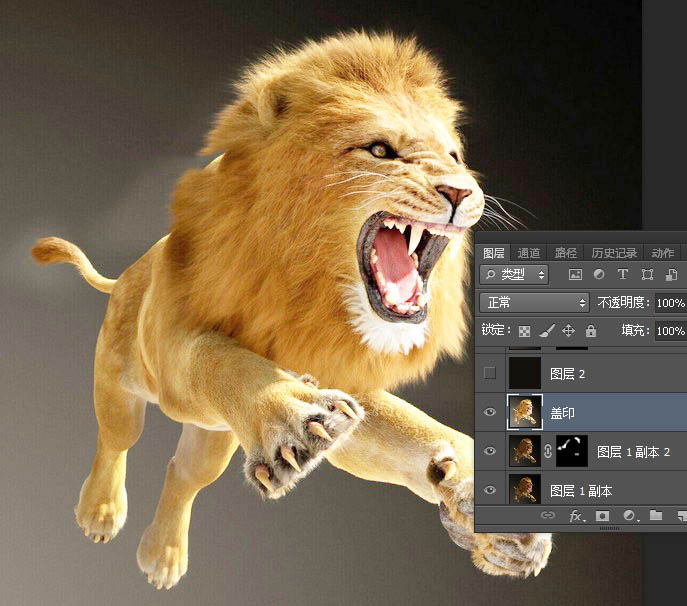Hide the 图层 1 副本 2 layer
Image resolution: width=687 pixels, height=606 pixels.
tap(490, 451)
